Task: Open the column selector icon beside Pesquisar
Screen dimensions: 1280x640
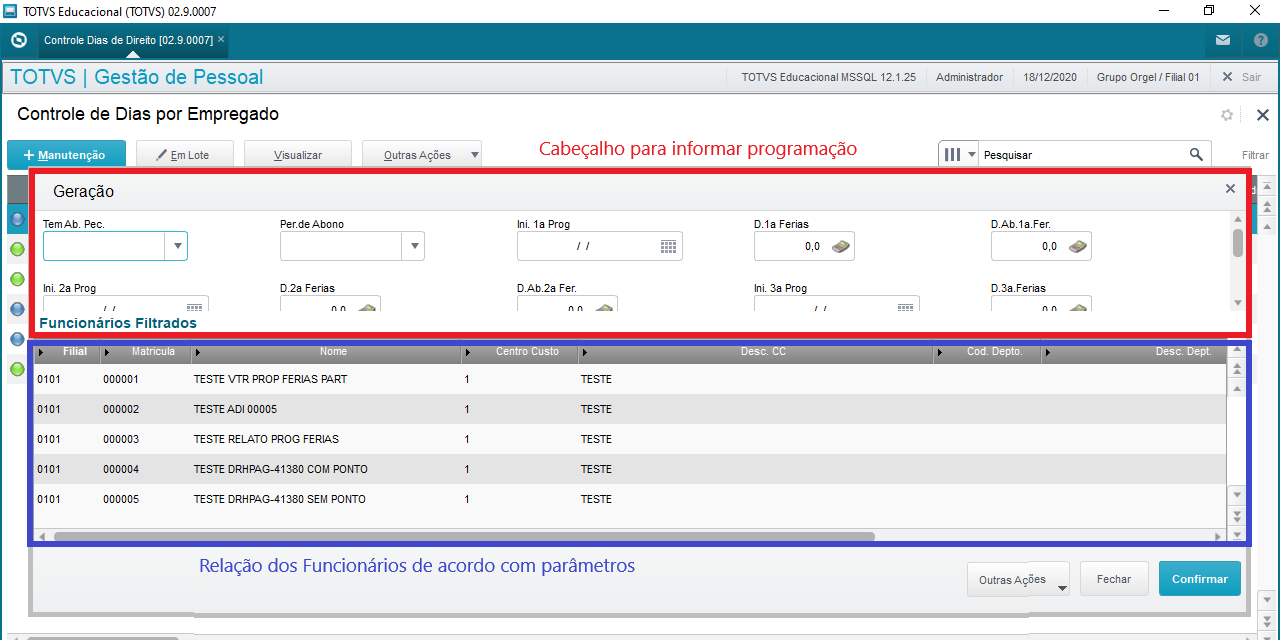Action: tap(959, 155)
